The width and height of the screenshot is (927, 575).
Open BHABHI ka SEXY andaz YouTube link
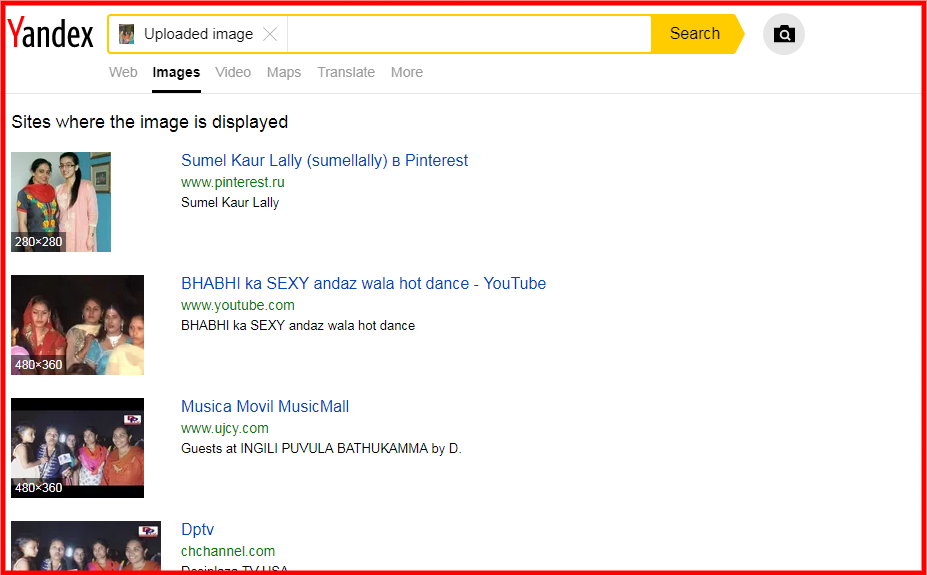coord(364,283)
